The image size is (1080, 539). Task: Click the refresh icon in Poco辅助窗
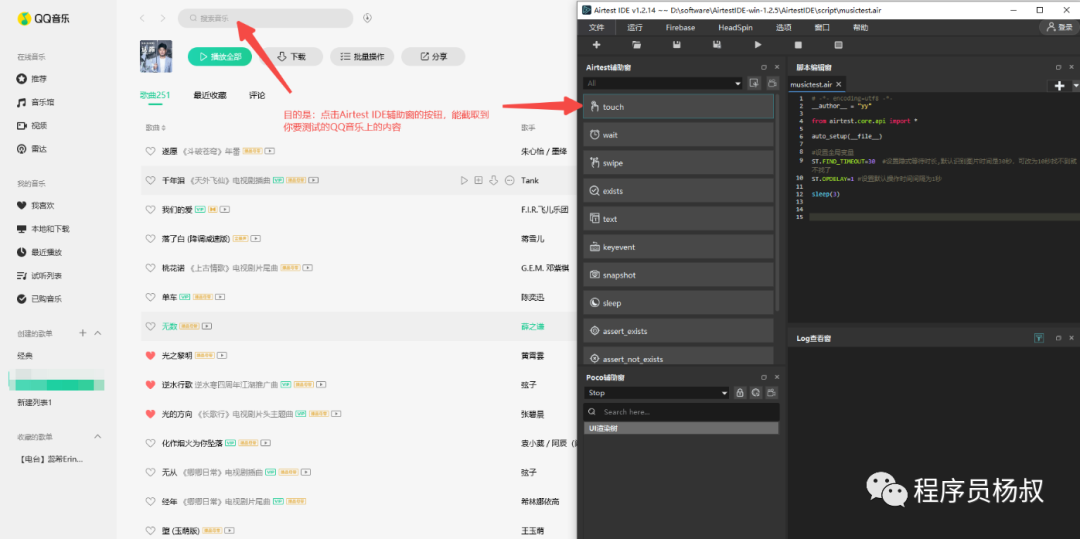point(756,393)
